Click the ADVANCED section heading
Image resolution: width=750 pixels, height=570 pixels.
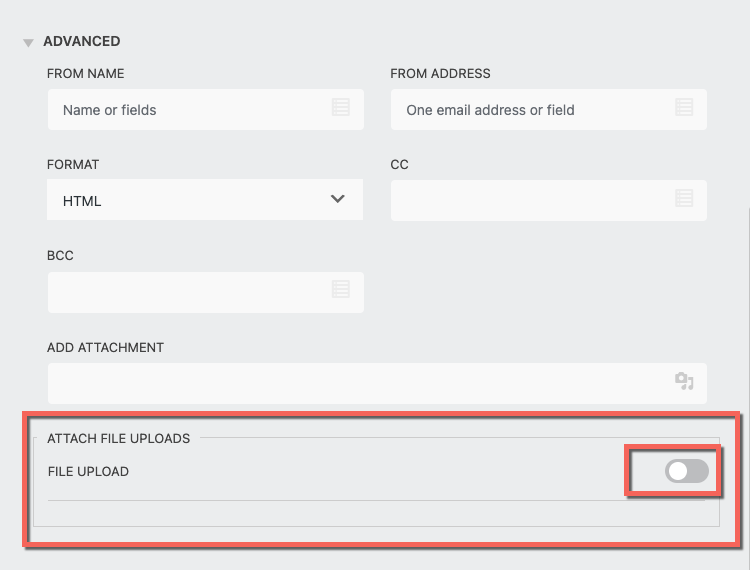click(x=81, y=41)
